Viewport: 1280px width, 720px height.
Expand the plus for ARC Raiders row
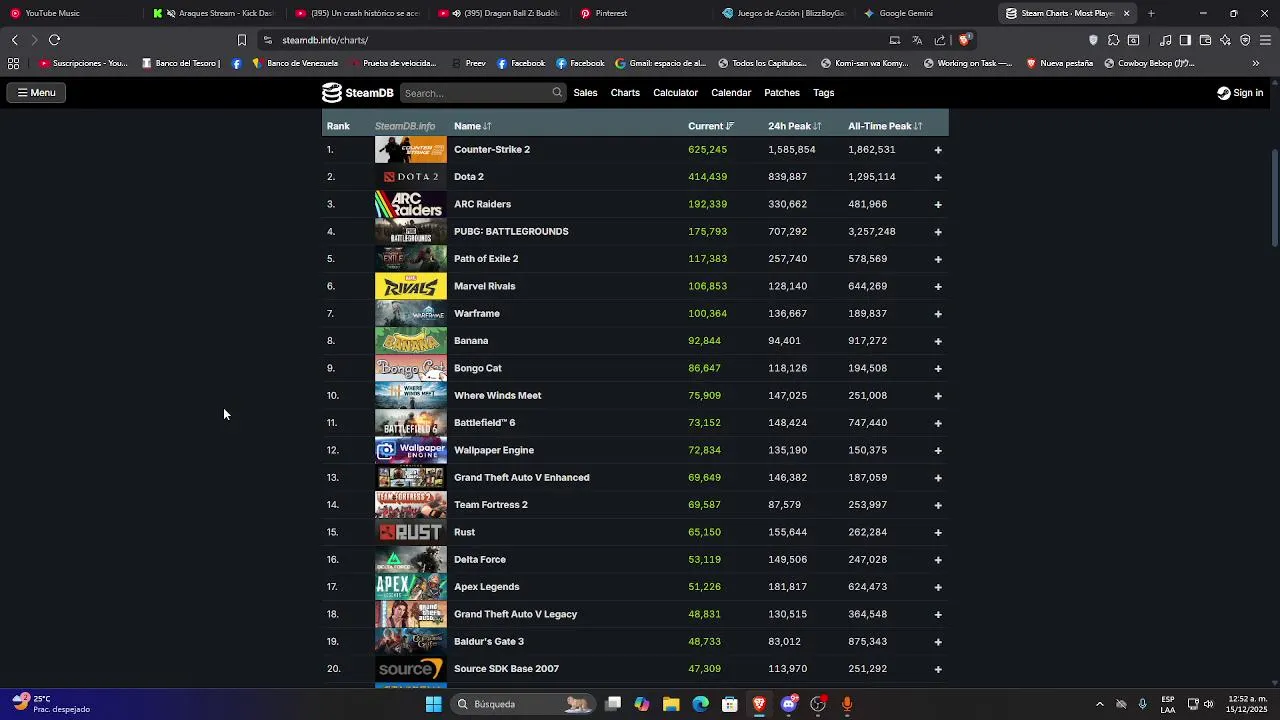pos(938,204)
